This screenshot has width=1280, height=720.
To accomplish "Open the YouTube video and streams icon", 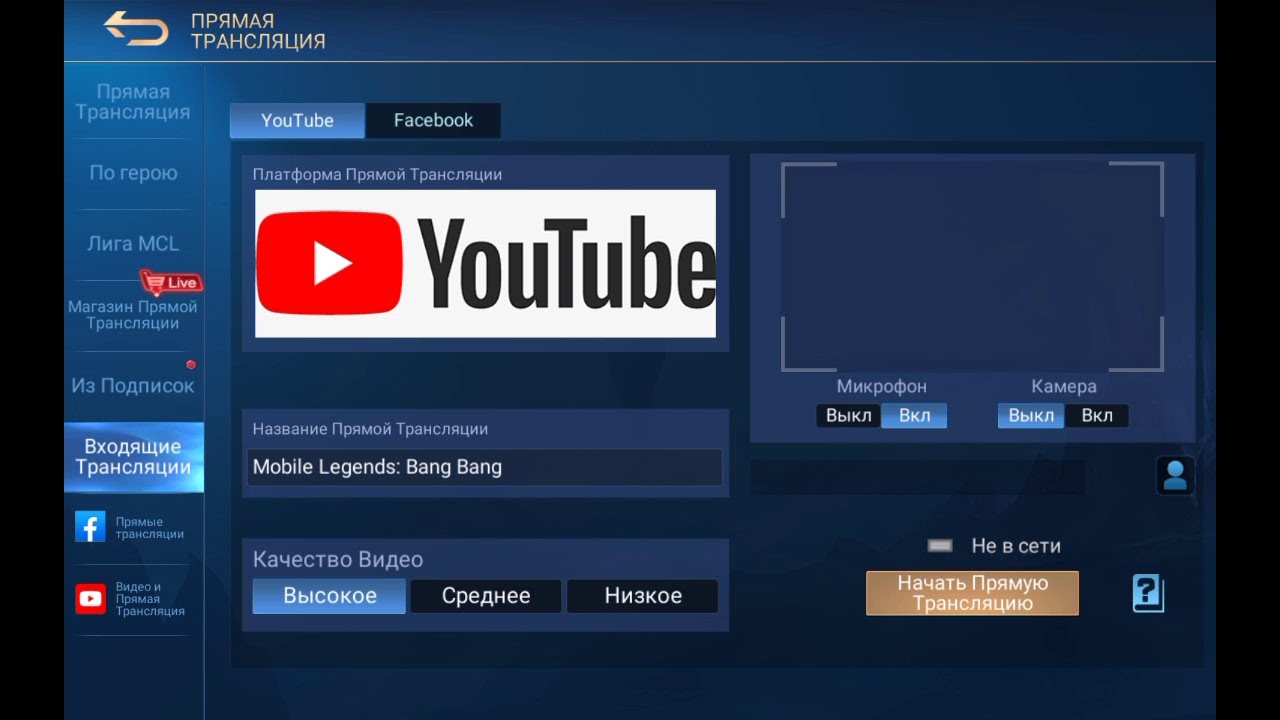I will pyautogui.click(x=90, y=598).
